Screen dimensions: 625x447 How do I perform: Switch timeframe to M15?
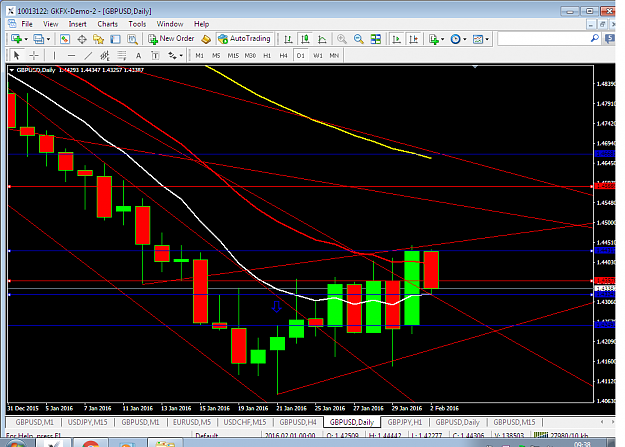(x=233, y=55)
